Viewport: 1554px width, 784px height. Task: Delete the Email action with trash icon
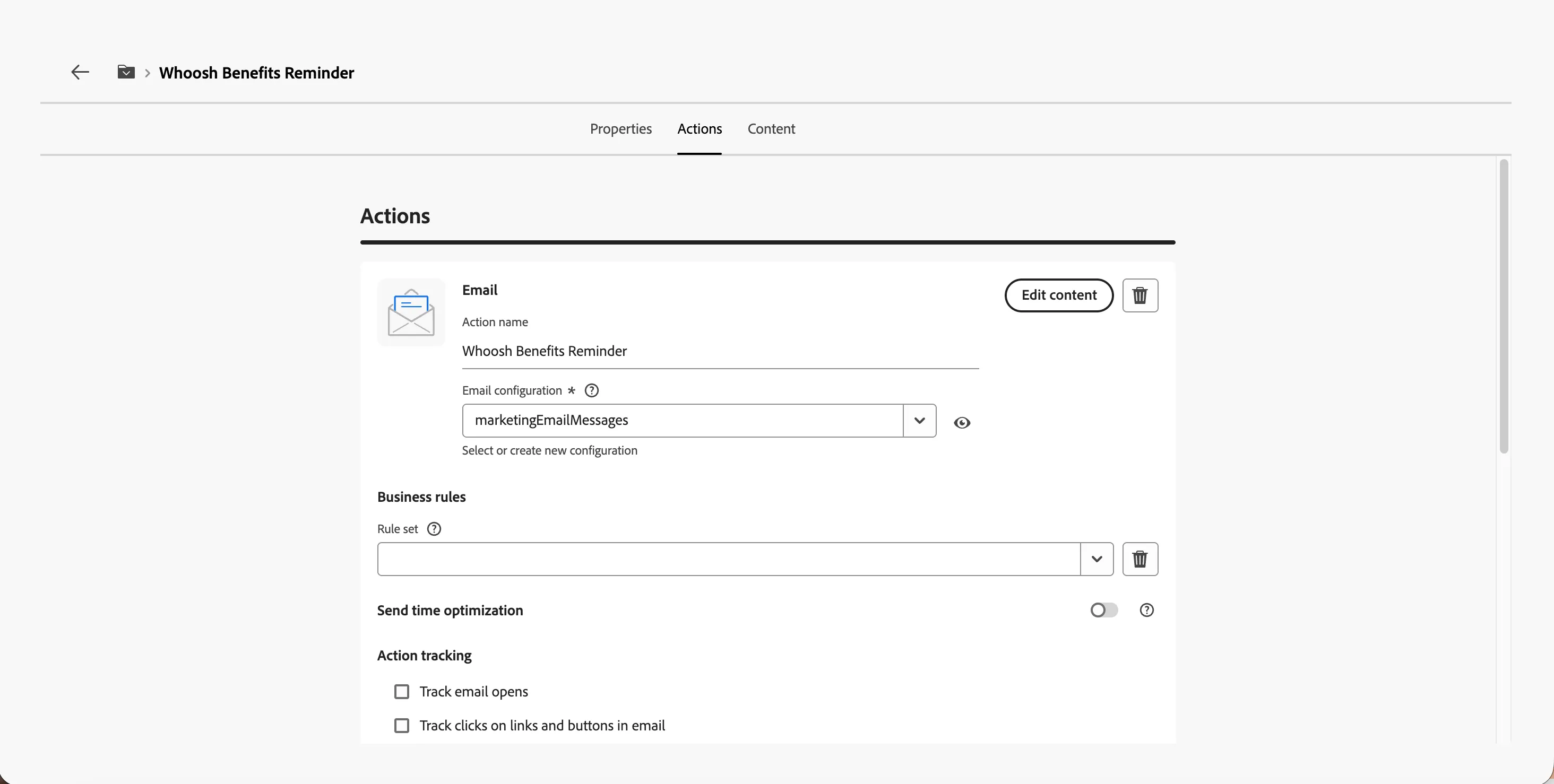[1139, 295]
